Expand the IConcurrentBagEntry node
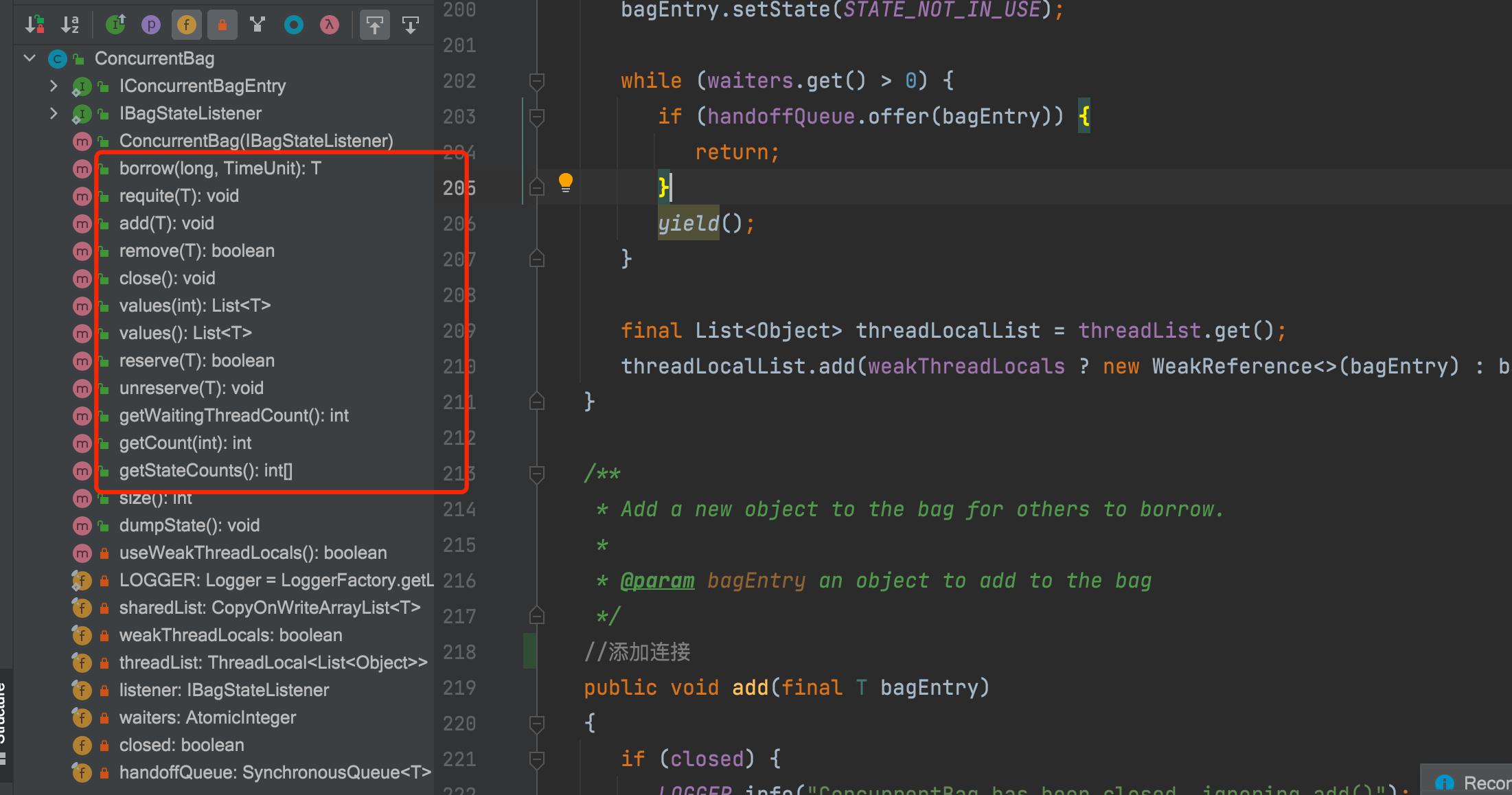Image resolution: width=1512 pixels, height=795 pixels. 54,86
